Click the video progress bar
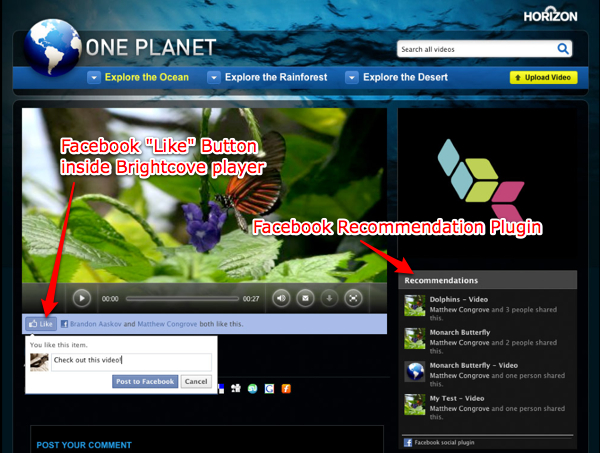The image size is (600, 453). point(183,299)
